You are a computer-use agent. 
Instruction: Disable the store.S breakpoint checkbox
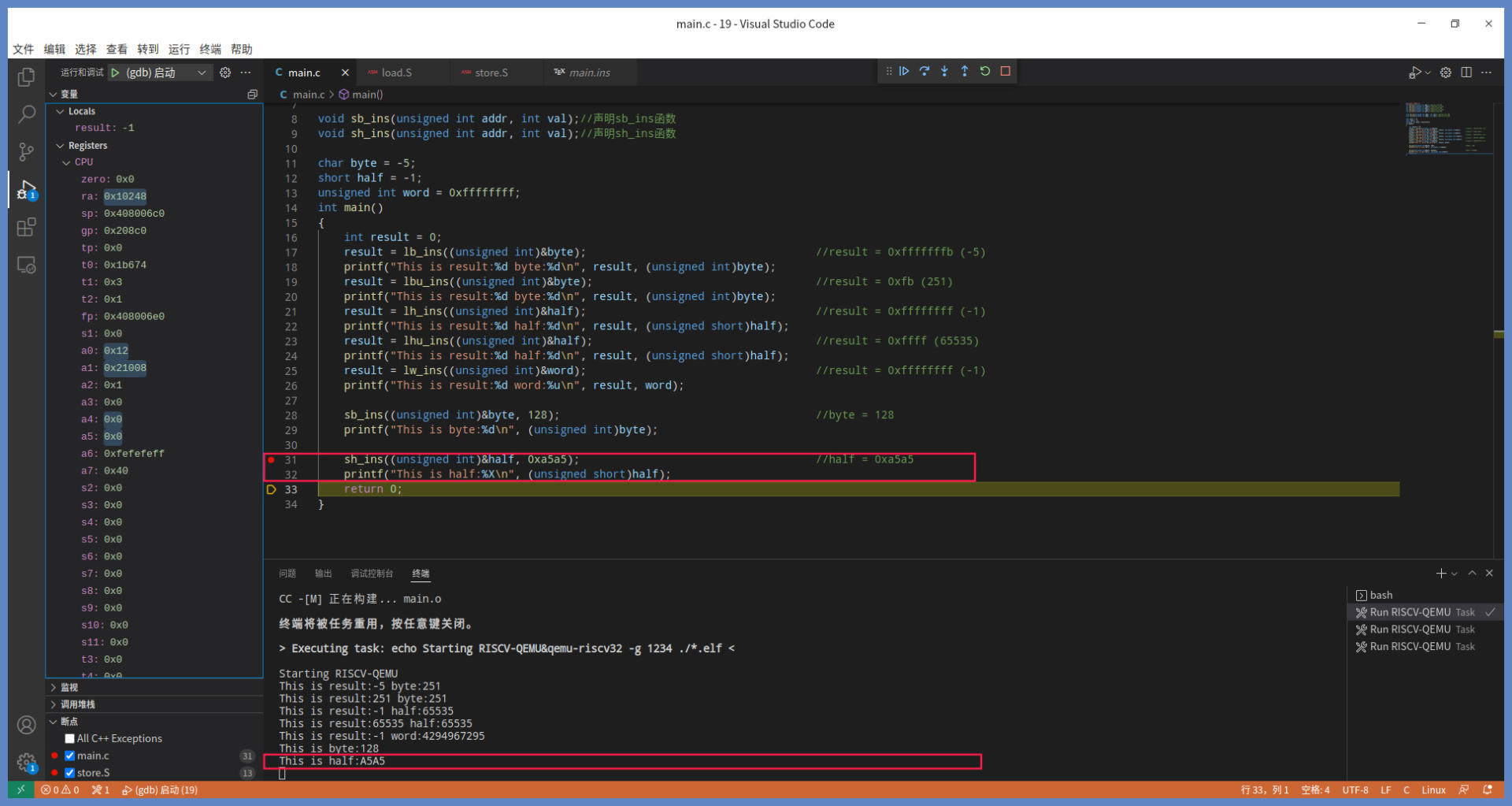click(x=70, y=774)
